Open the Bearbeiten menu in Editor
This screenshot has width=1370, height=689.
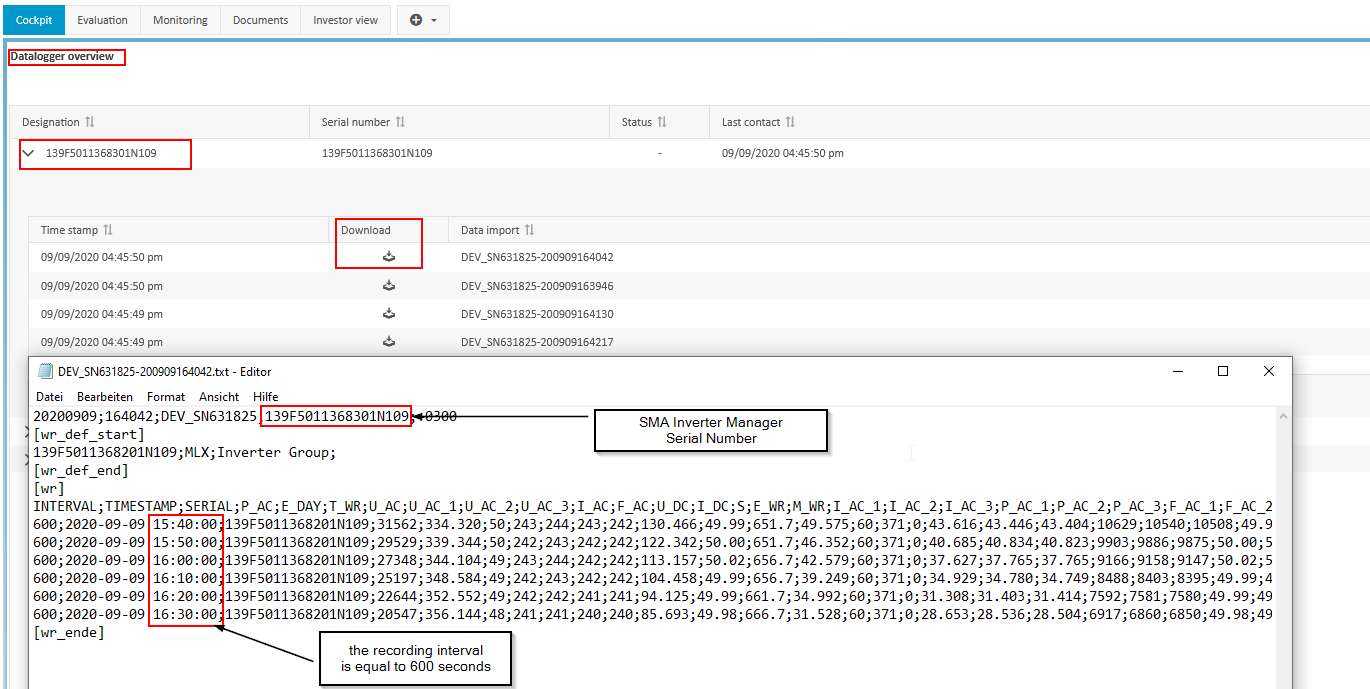(x=105, y=397)
